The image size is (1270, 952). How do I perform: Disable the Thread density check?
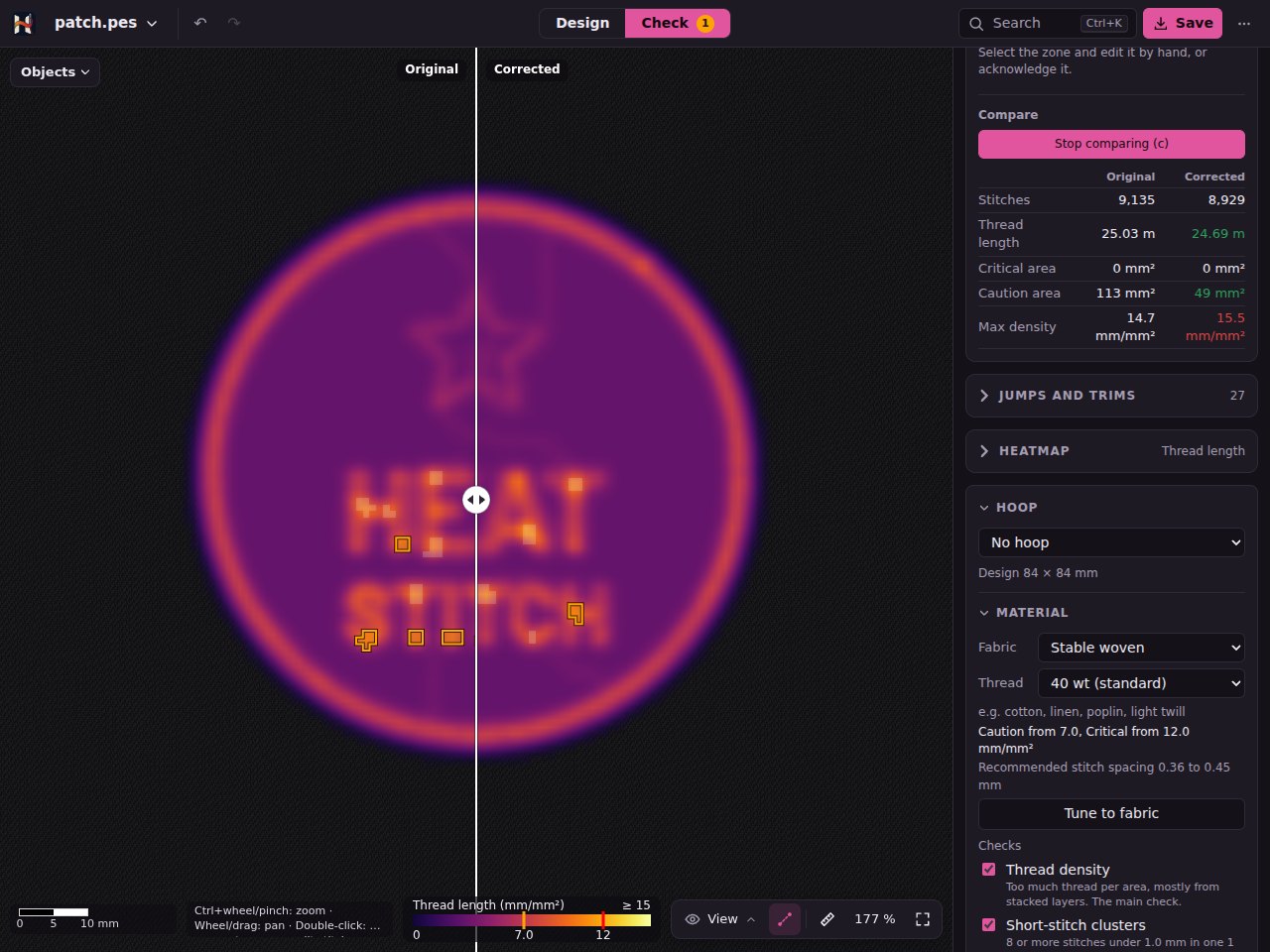[988, 870]
